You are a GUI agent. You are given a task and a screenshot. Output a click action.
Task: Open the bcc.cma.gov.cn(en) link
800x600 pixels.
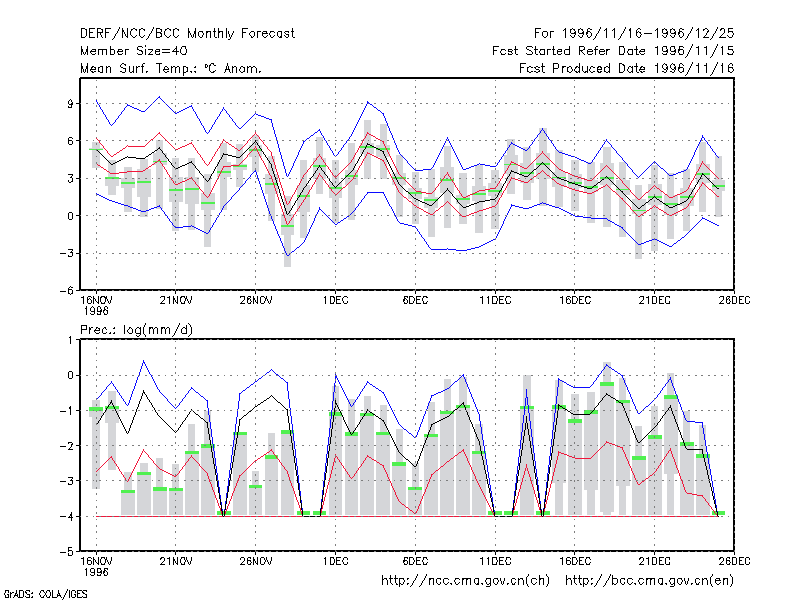[x=649, y=581]
